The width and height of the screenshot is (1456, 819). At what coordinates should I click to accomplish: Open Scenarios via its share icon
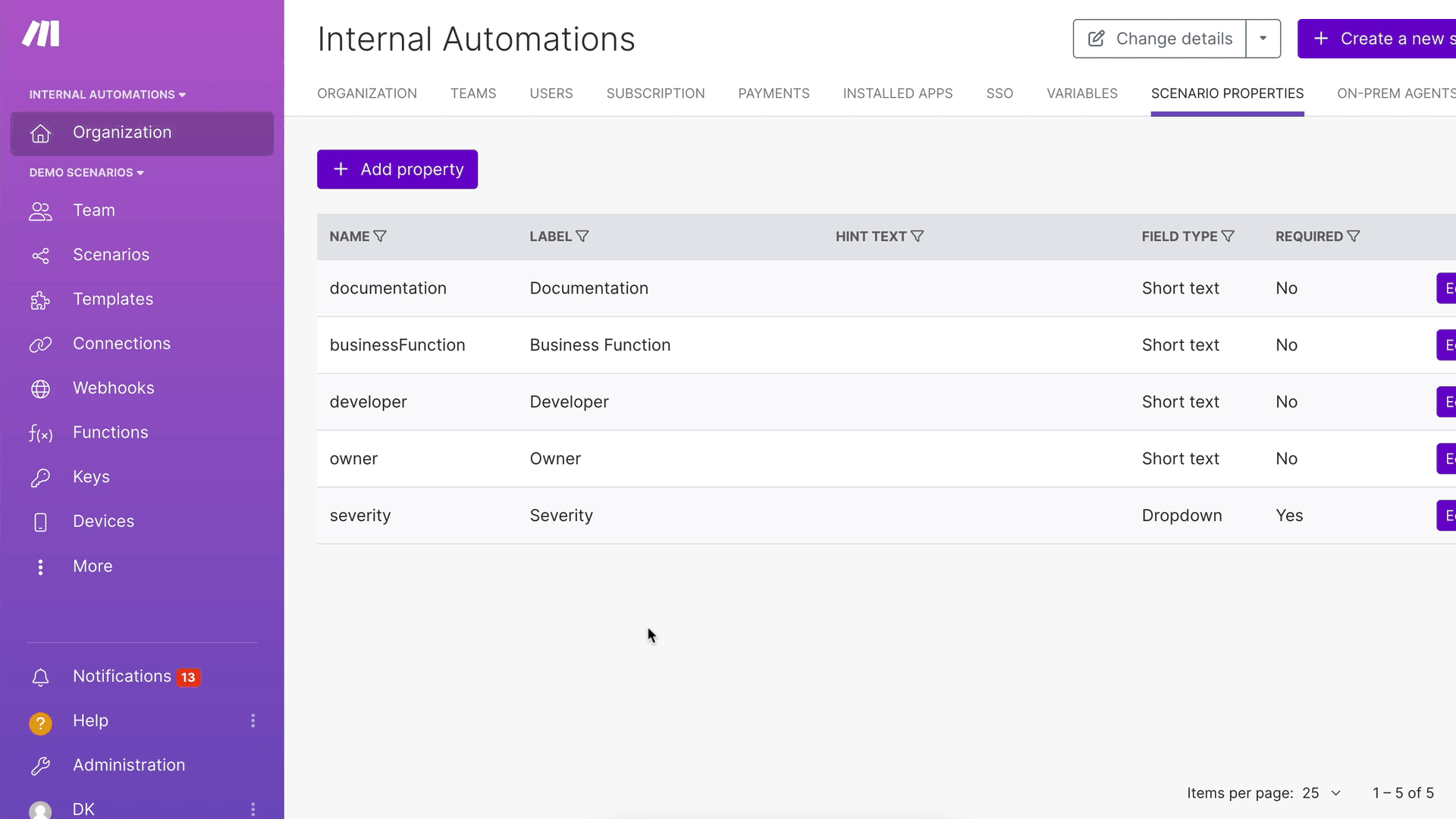click(x=40, y=256)
